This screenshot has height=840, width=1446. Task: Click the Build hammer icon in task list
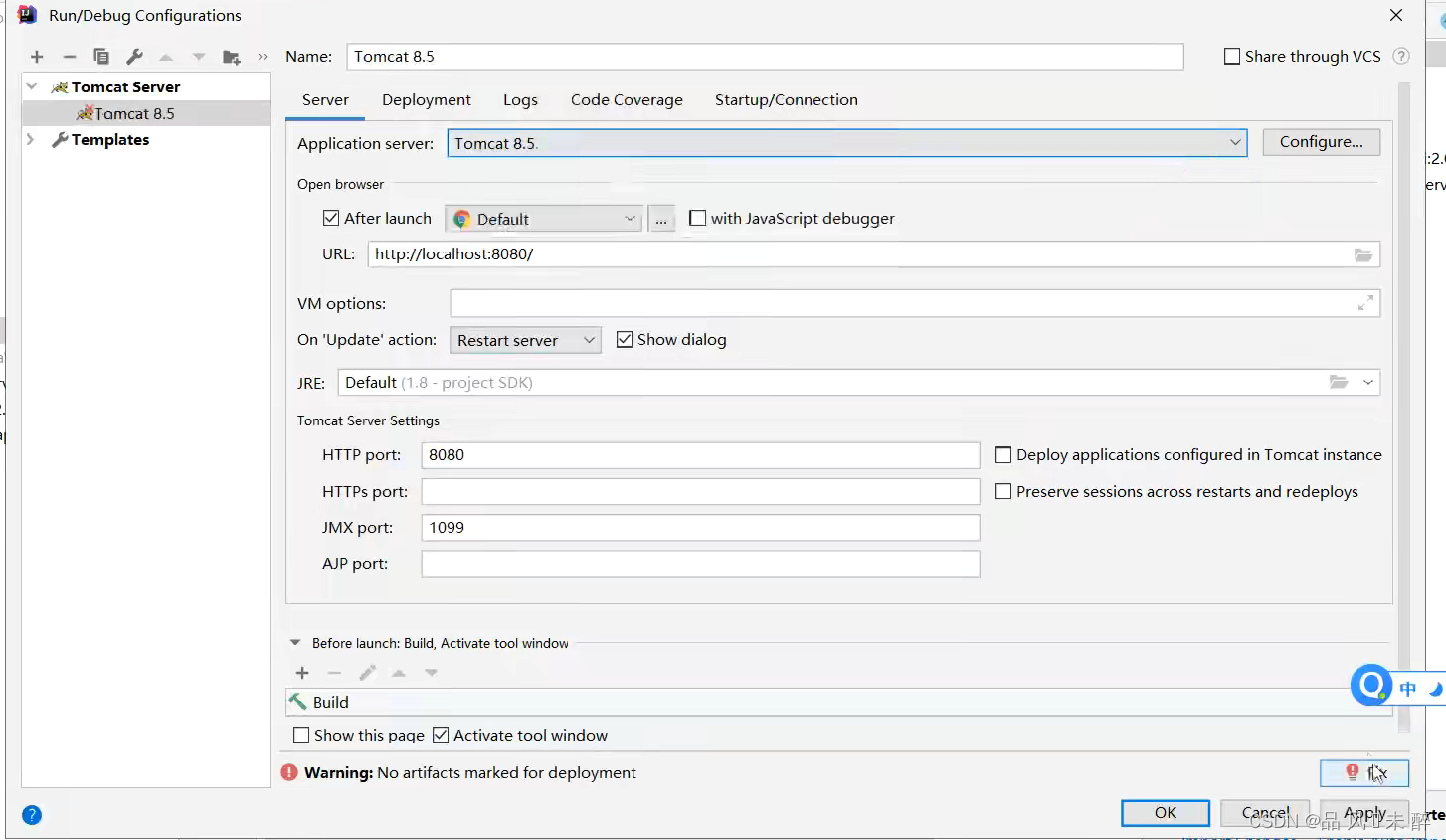tap(297, 702)
